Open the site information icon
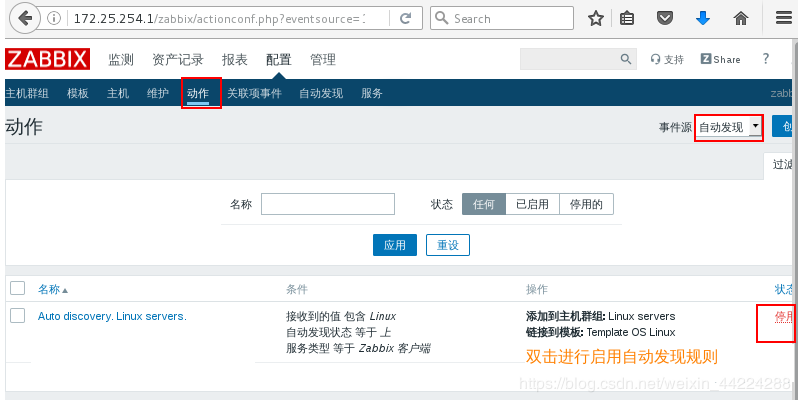 [x=54, y=19]
